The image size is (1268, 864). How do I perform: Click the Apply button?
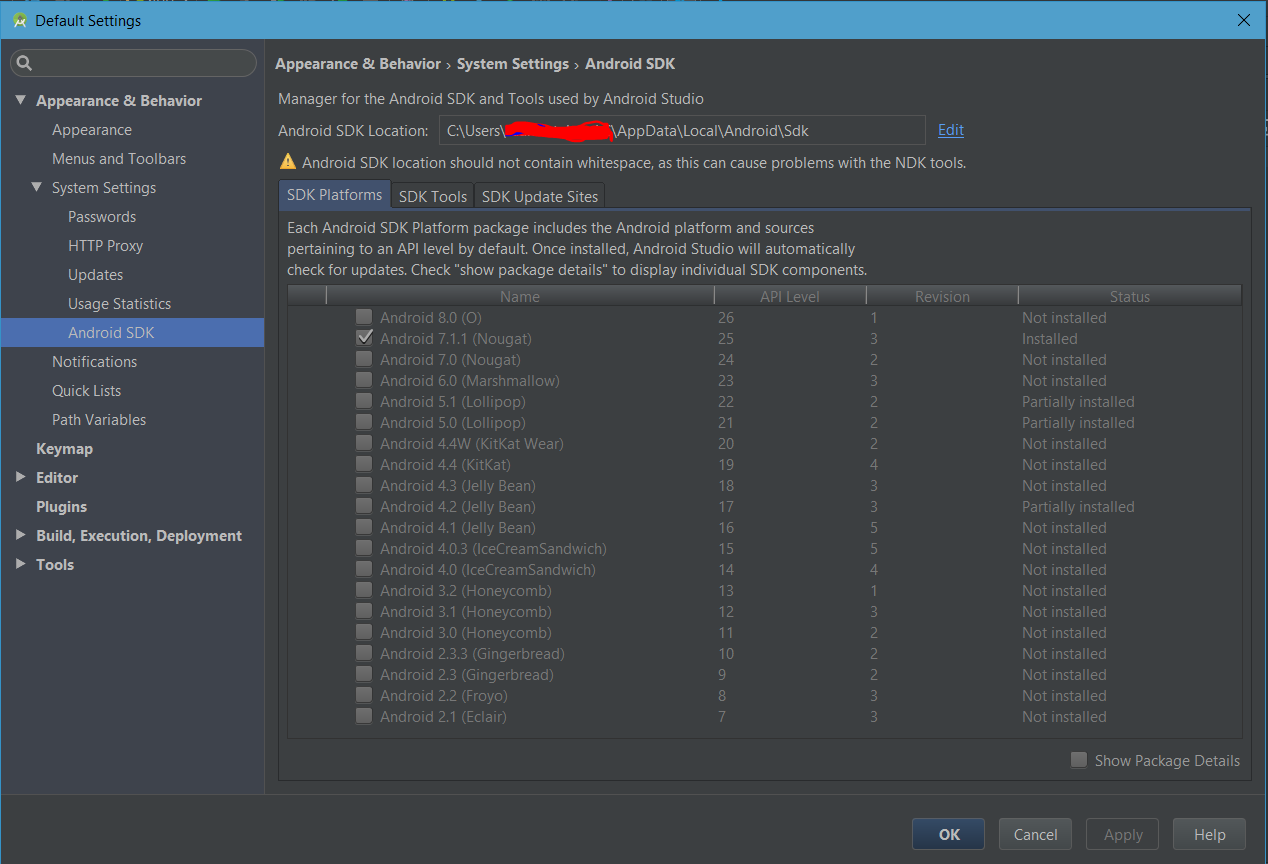(x=1123, y=834)
